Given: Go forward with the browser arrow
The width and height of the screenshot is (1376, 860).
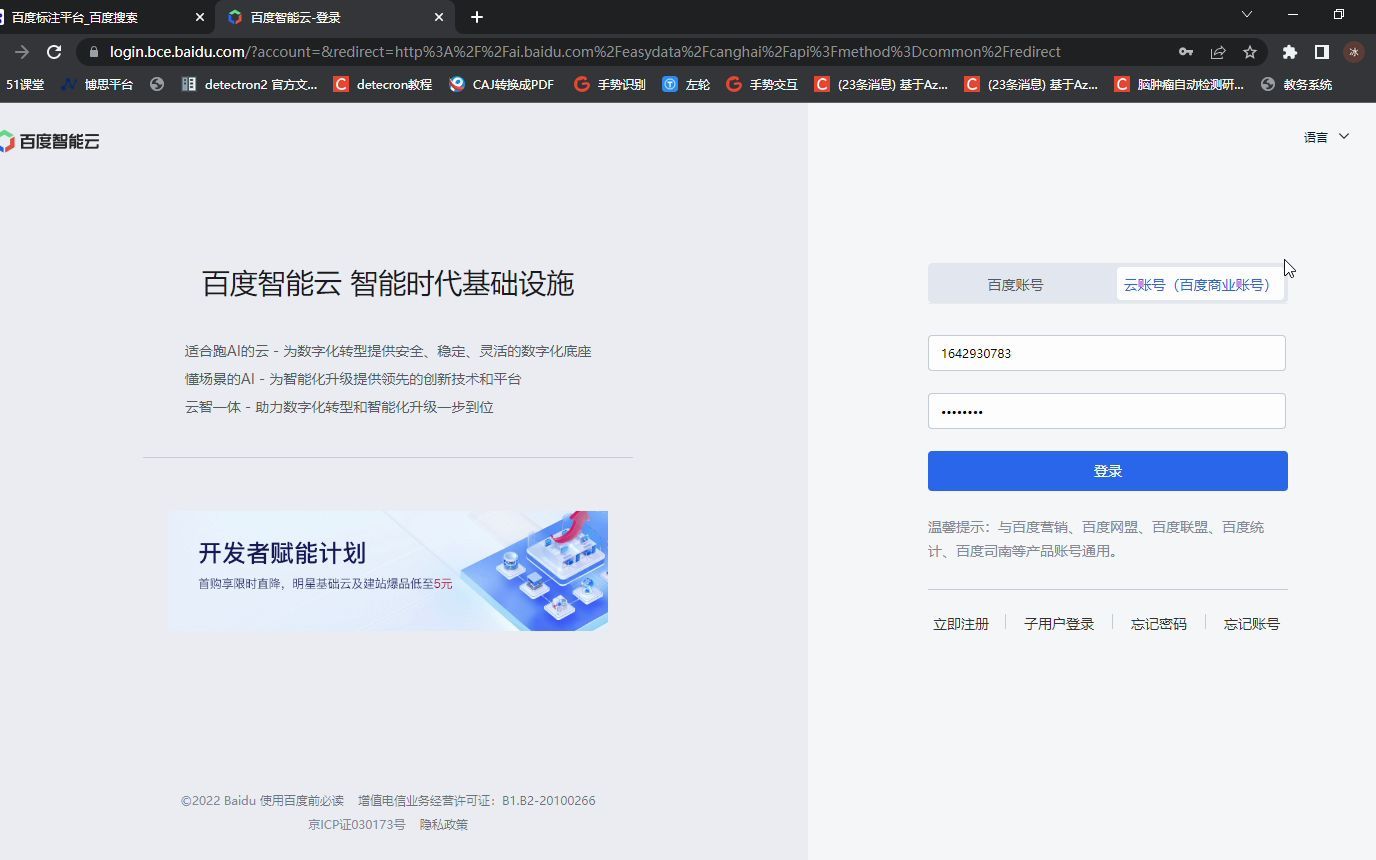Looking at the screenshot, I should tap(21, 52).
